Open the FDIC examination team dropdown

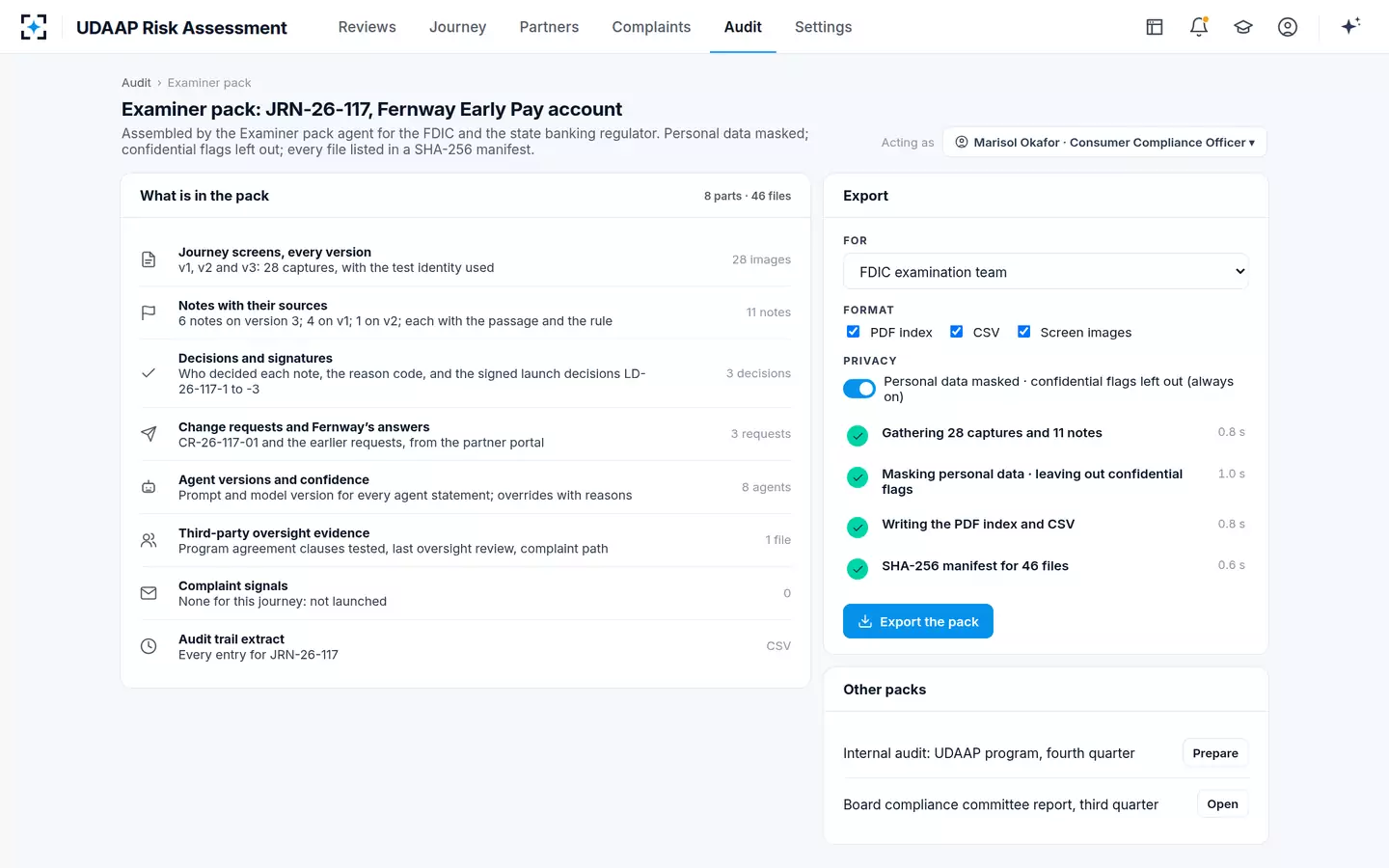[1046, 272]
